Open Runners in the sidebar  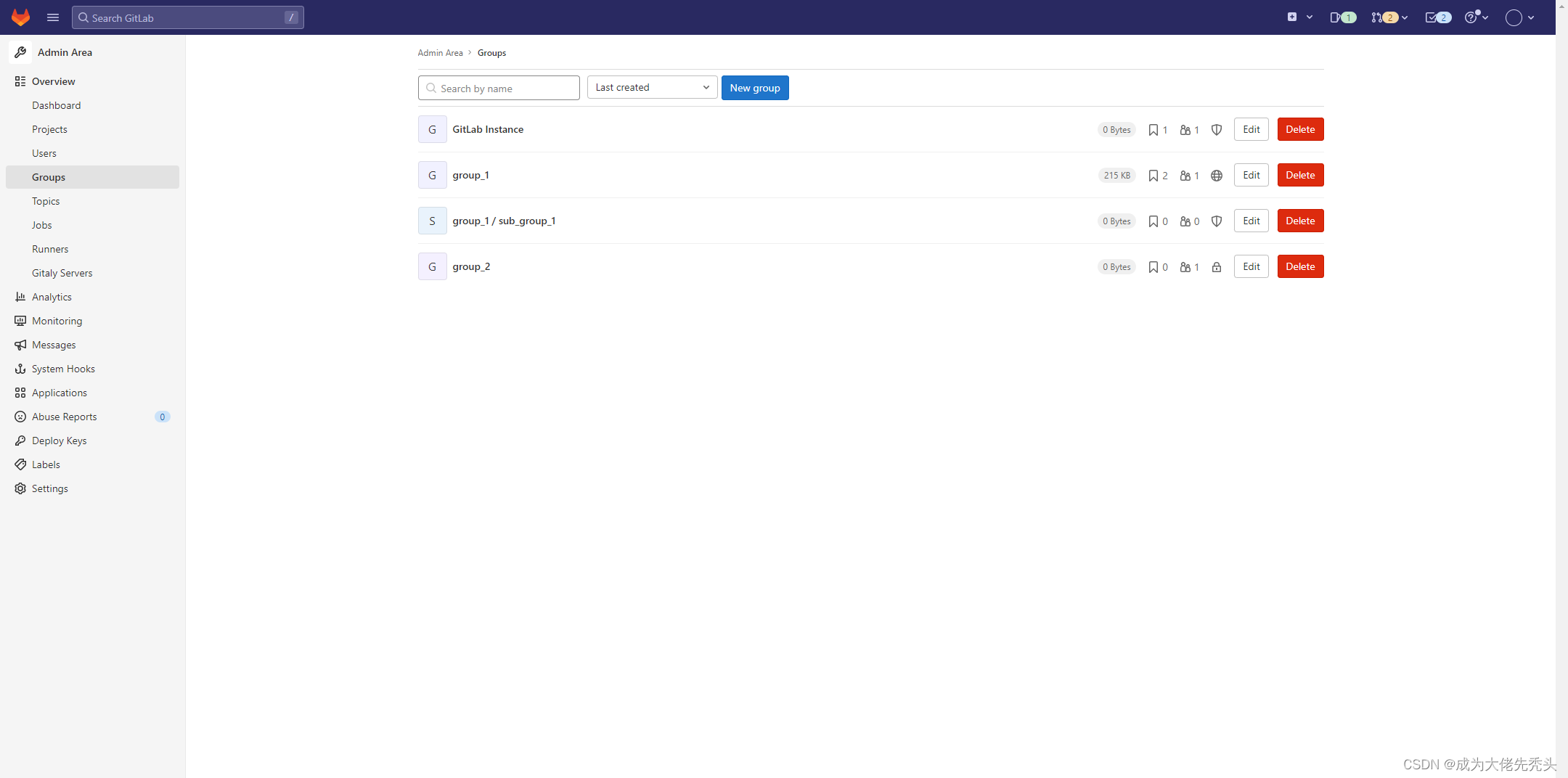50,249
